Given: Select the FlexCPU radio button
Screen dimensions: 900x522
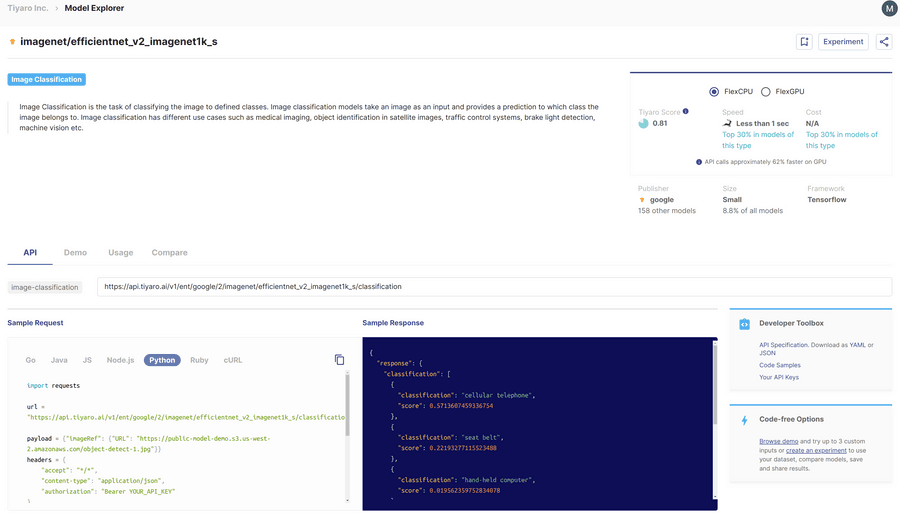Looking at the screenshot, I should click(714, 92).
